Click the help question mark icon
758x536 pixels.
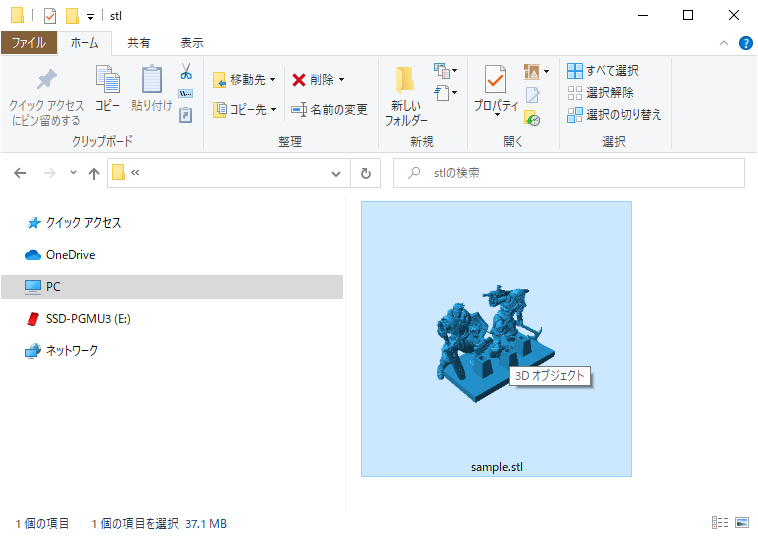point(746,43)
